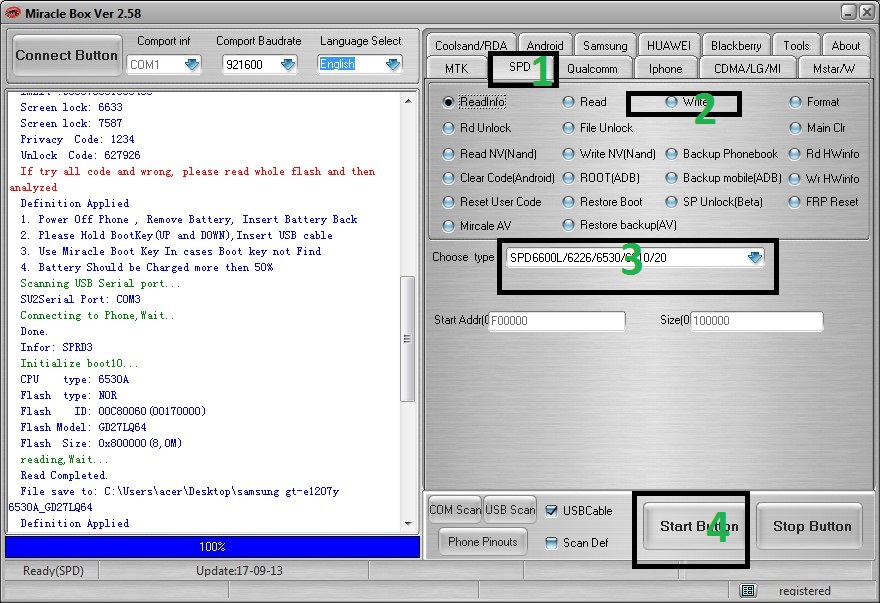Click the Start Addr input field
This screenshot has height=603, width=880.
pos(556,321)
